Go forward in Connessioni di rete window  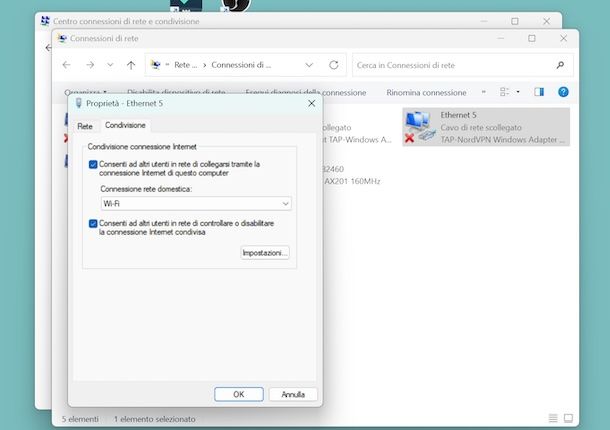point(90,65)
